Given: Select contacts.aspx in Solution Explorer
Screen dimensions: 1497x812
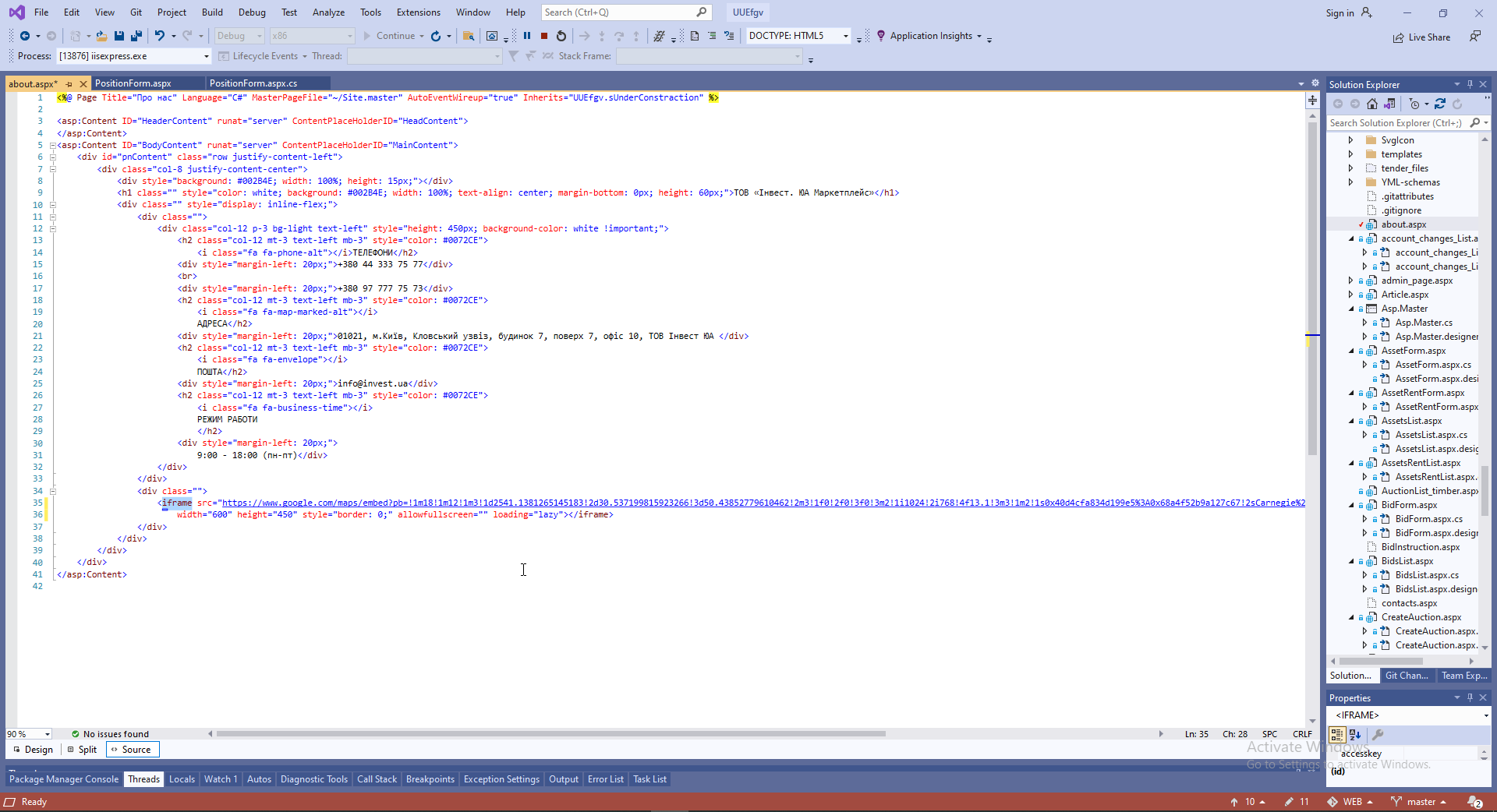Looking at the screenshot, I should pyautogui.click(x=1409, y=603).
